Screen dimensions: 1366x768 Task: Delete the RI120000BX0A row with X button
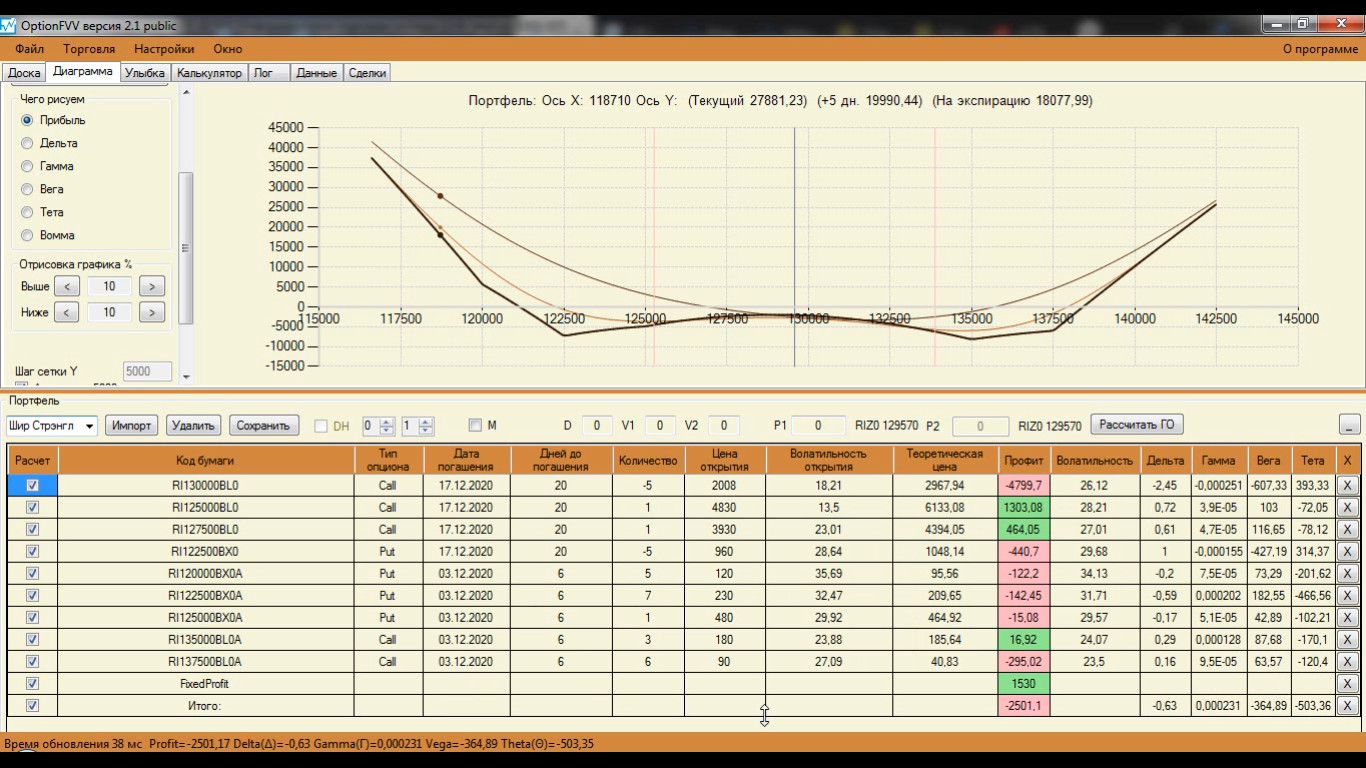1347,573
